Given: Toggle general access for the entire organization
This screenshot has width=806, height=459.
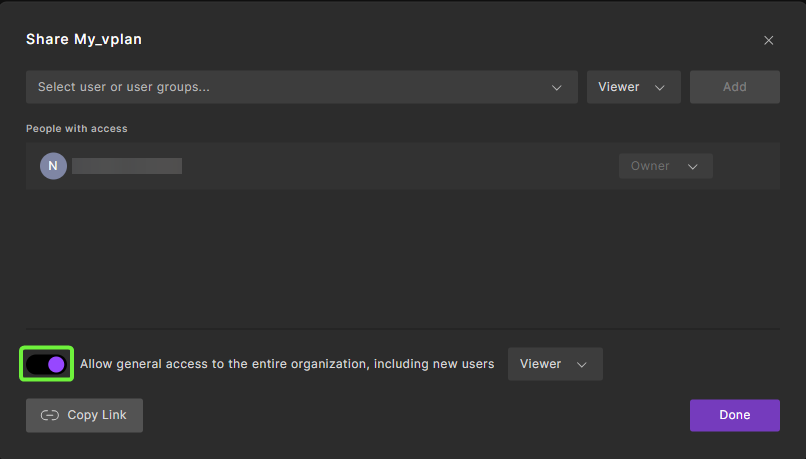Looking at the screenshot, I should (x=46, y=364).
